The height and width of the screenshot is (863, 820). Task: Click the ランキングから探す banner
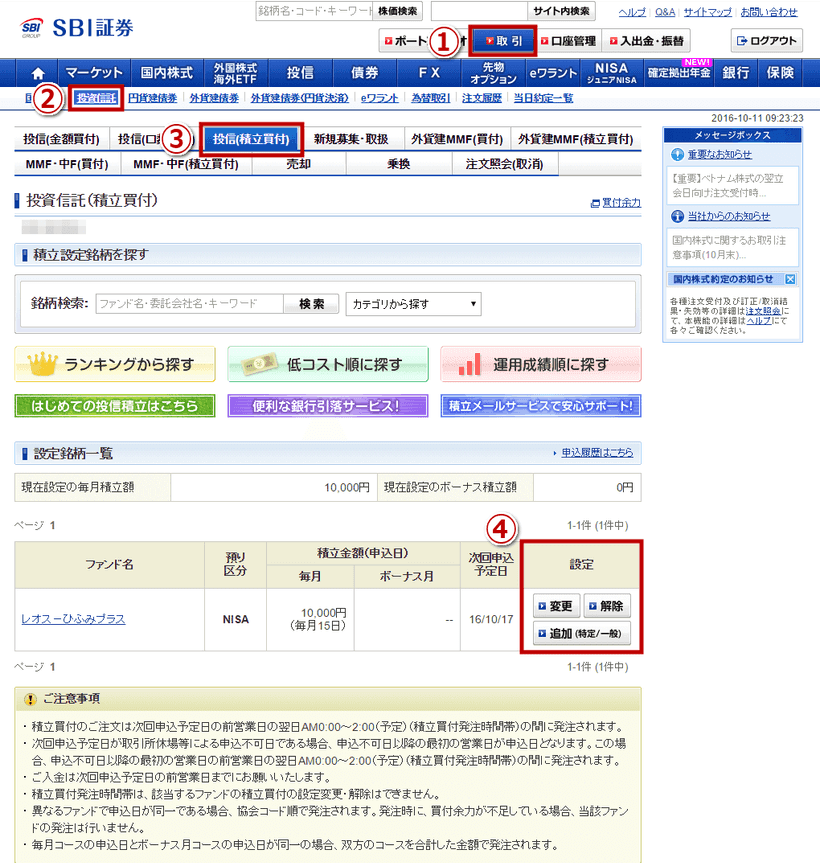click(114, 366)
